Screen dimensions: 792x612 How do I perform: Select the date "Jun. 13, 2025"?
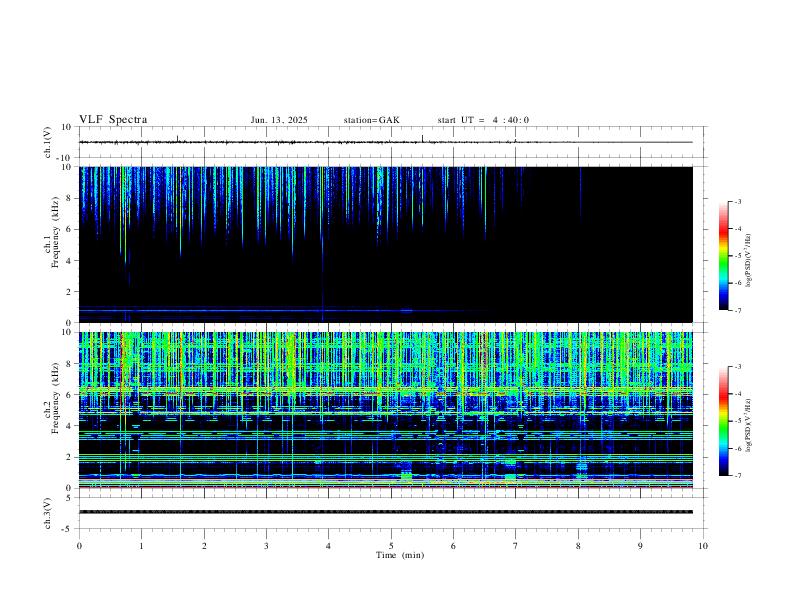tap(279, 120)
